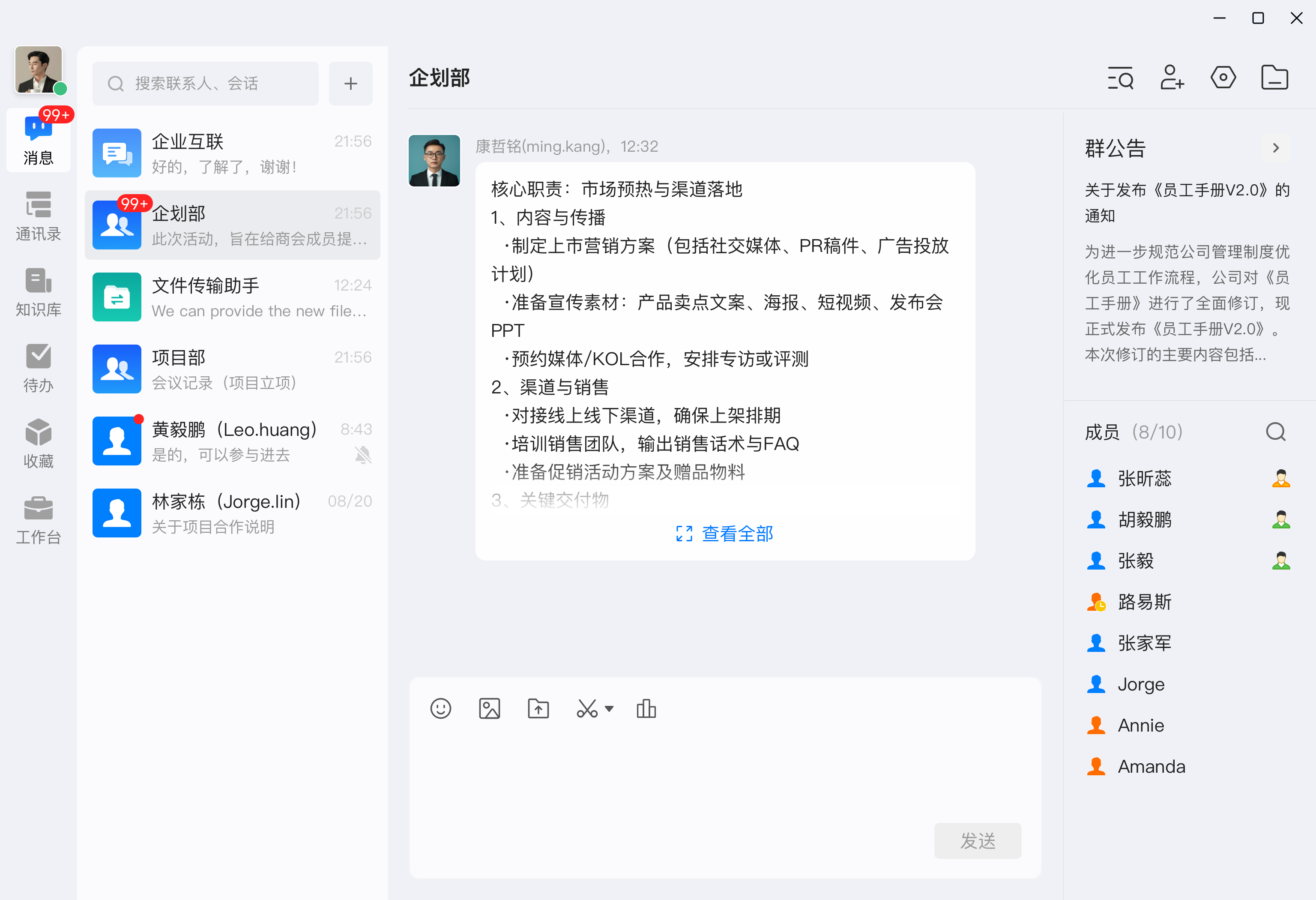The image size is (1316, 900).
Task: Select member 路易斯 in list
Action: 1188,602
